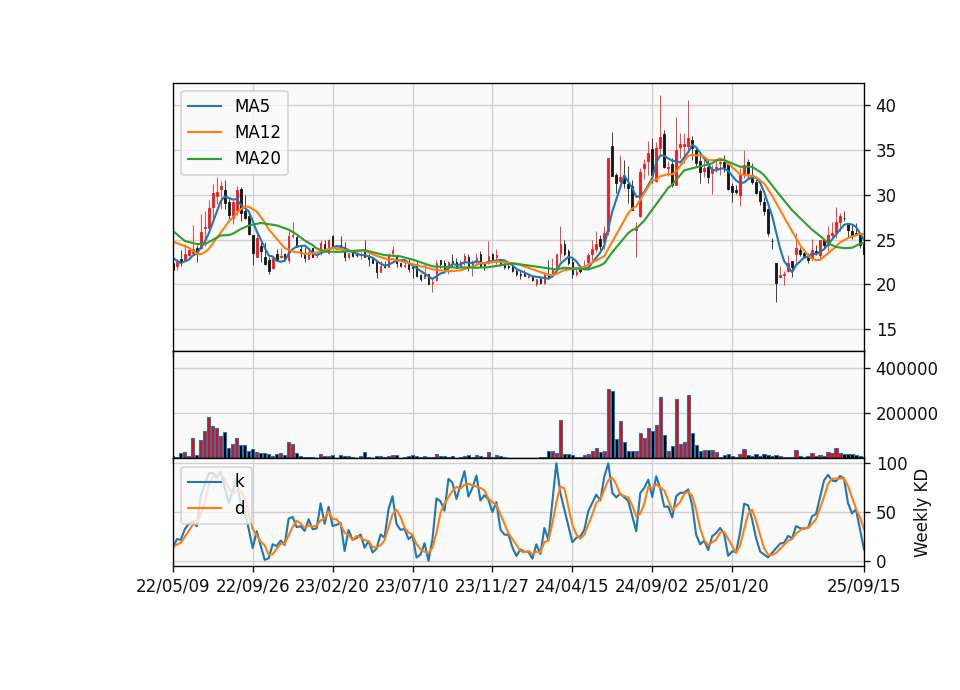
Task: Click the 22/09/26 date tick label
Action: tap(253, 586)
